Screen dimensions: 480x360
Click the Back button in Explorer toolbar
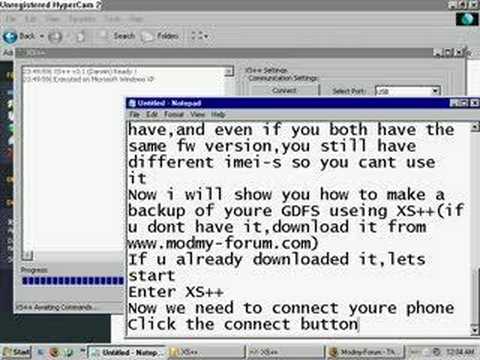click(19, 36)
